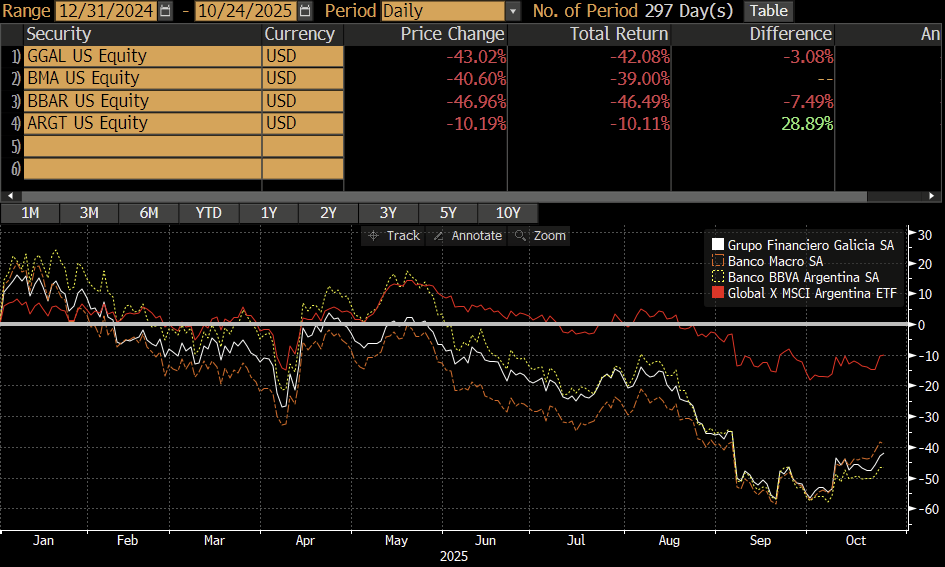
Task: Click the No. of Period 297 Day(s) text
Action: pos(633,11)
